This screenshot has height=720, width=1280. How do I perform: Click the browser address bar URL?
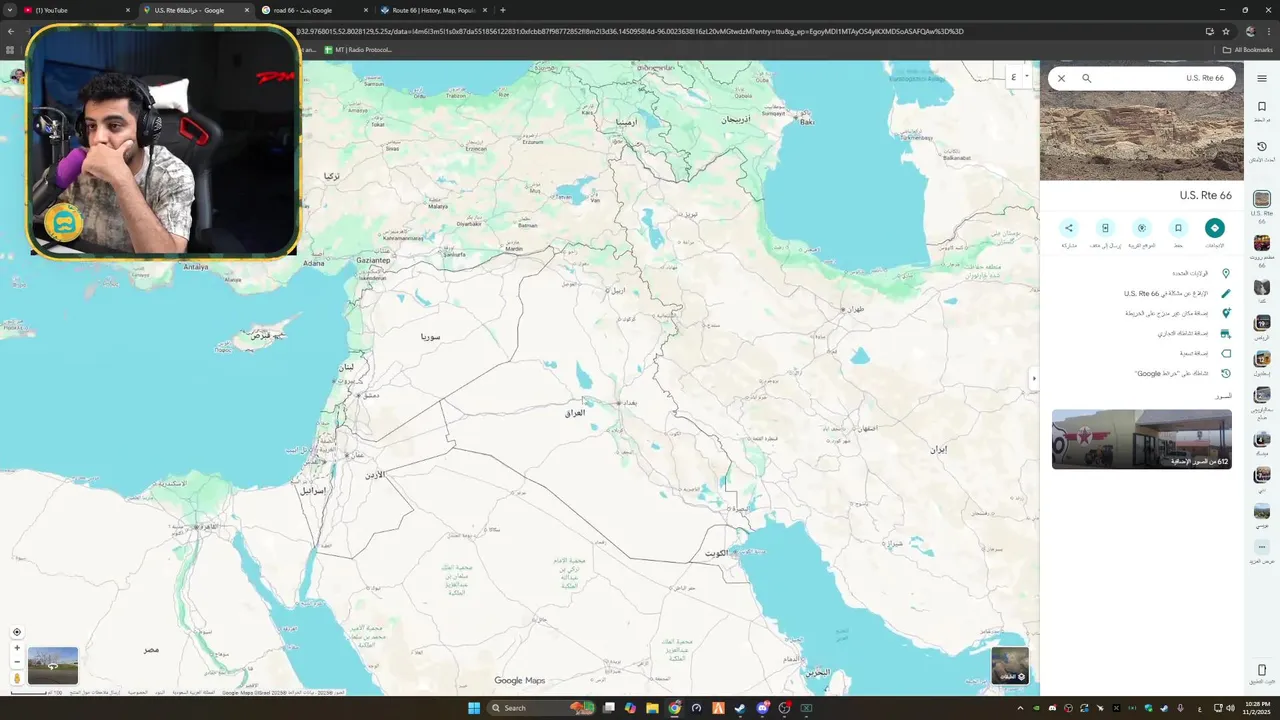[630, 31]
